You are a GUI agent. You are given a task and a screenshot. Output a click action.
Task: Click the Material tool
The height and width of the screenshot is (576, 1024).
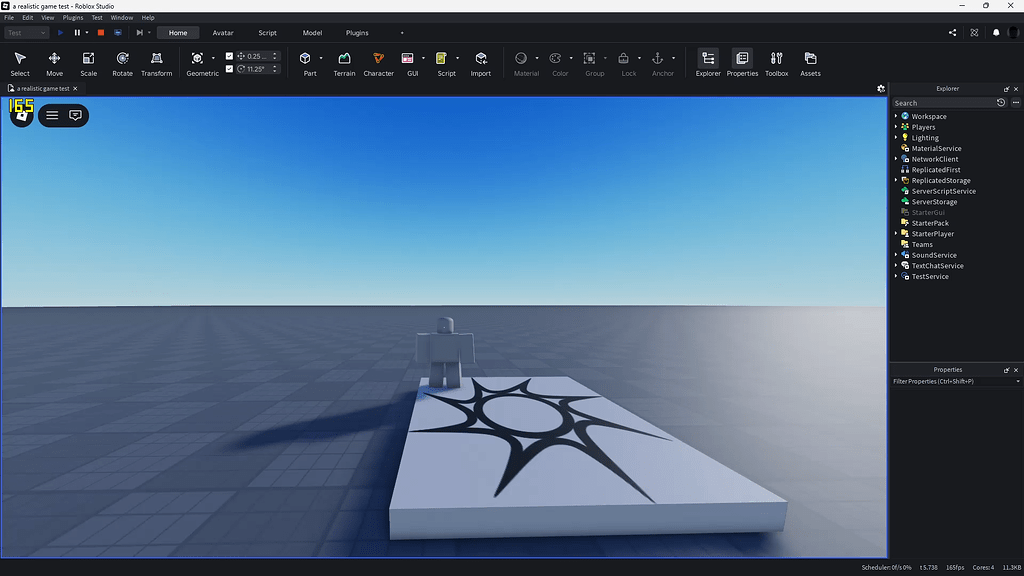coord(521,58)
